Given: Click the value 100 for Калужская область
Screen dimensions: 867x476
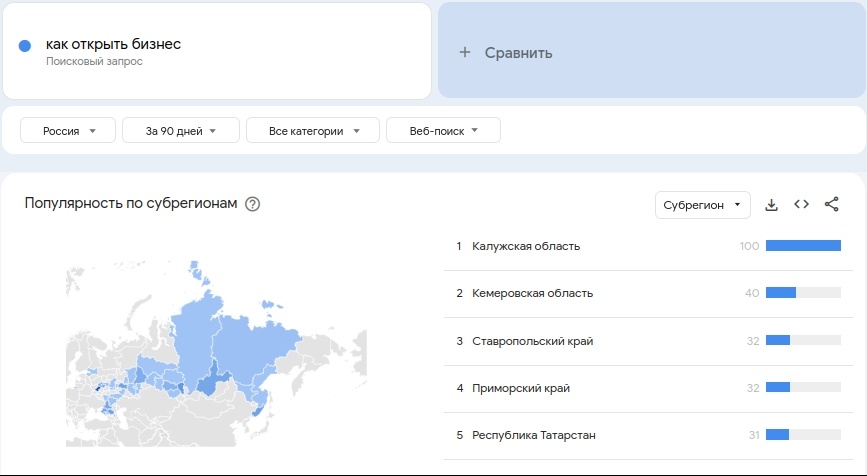Looking at the screenshot, I should [749, 246].
